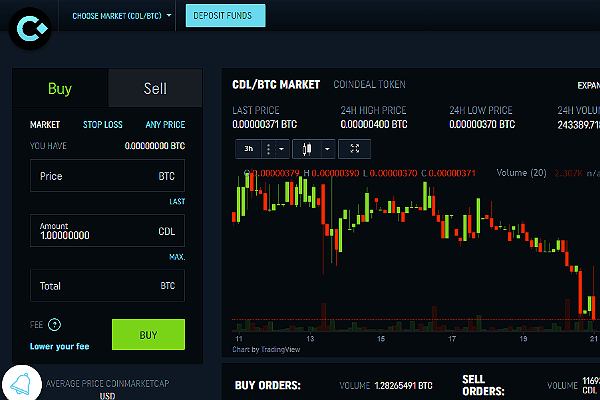Click MAX to use maximum amount
Image resolution: width=600 pixels, height=400 pixels.
coord(176,257)
